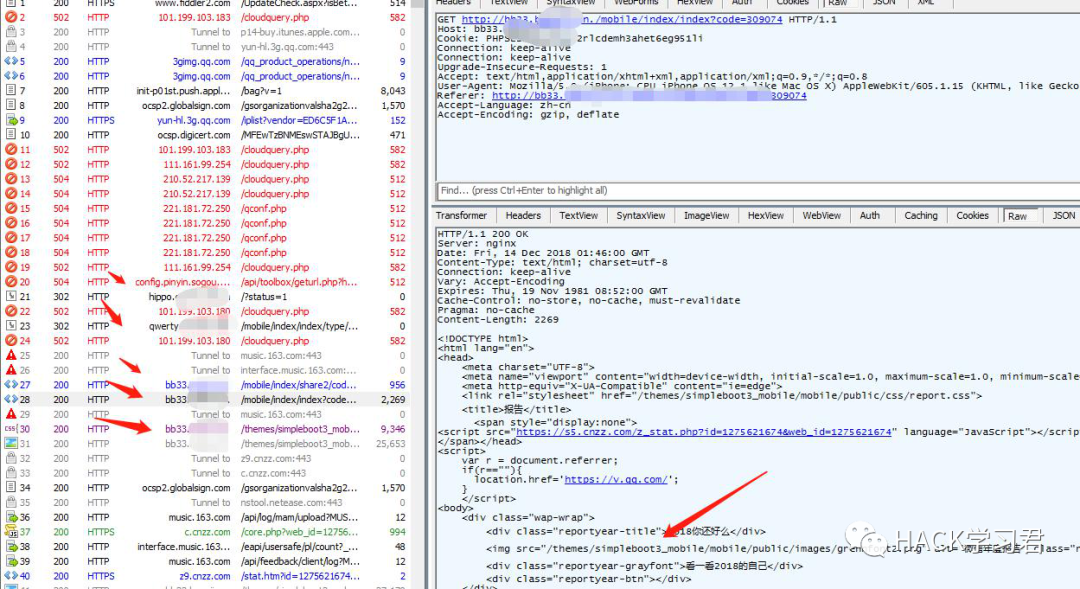Click the blocked-session icon of row 2
The height and width of the screenshot is (589, 1080).
pos(11,17)
